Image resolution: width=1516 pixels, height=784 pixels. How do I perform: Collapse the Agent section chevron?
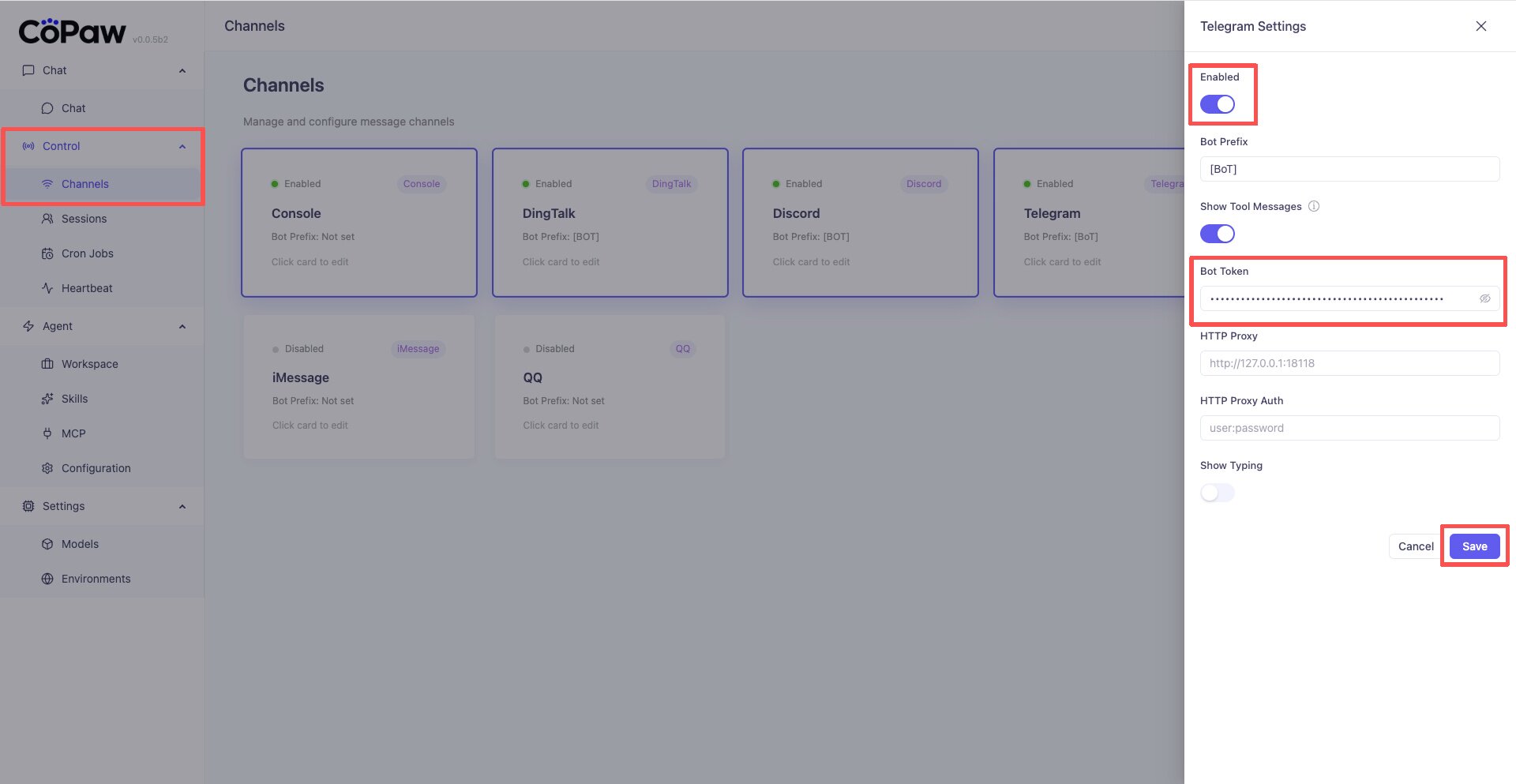[x=182, y=326]
